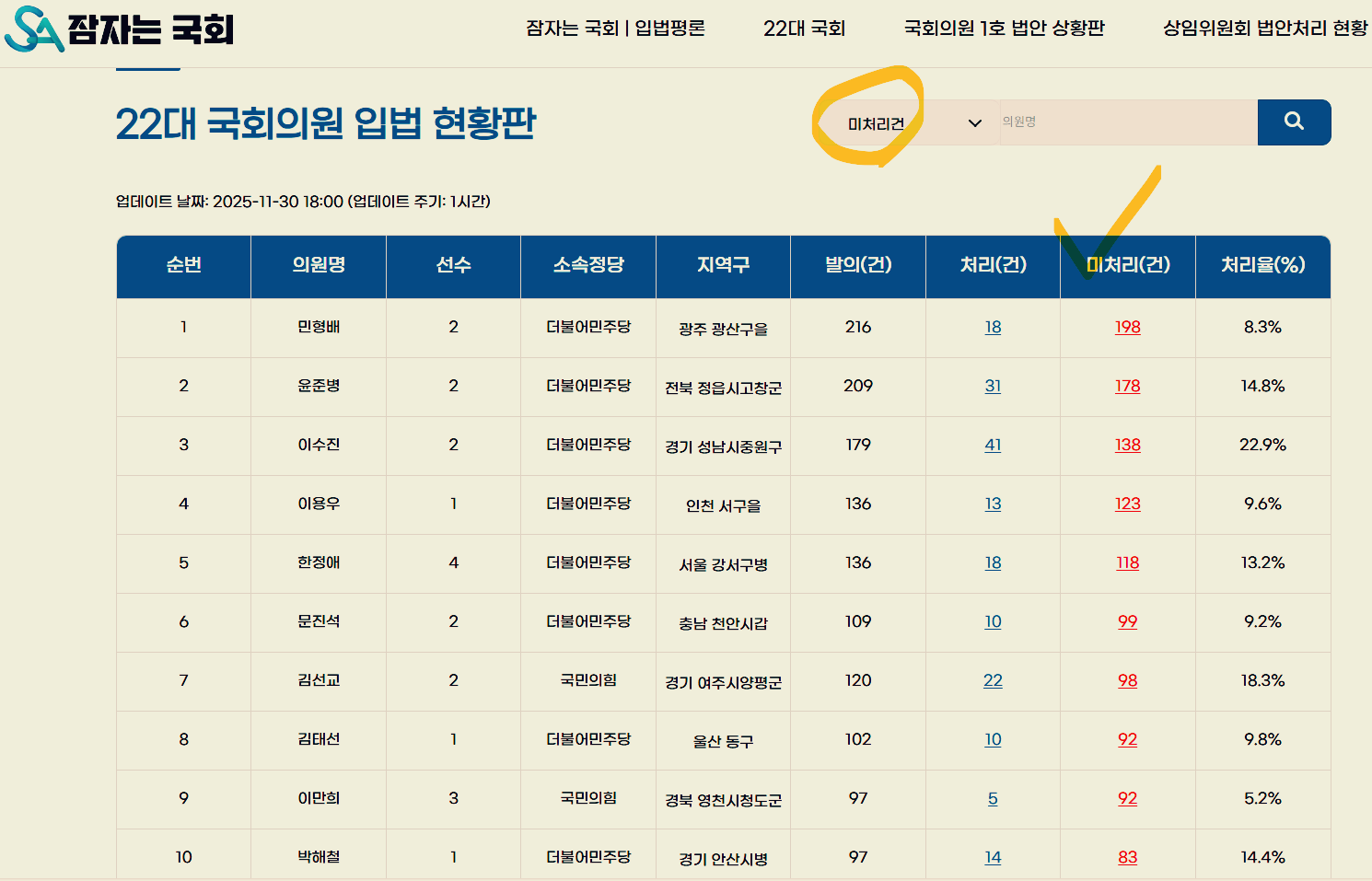Click the 22대 국회의원 입법 현황판 heading

coord(326,123)
